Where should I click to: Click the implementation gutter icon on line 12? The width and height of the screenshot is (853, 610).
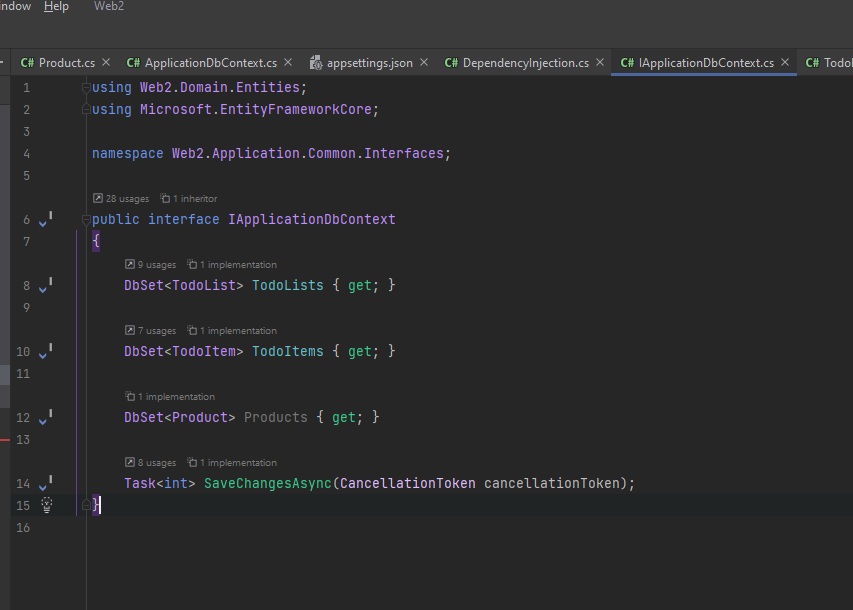pos(46,417)
